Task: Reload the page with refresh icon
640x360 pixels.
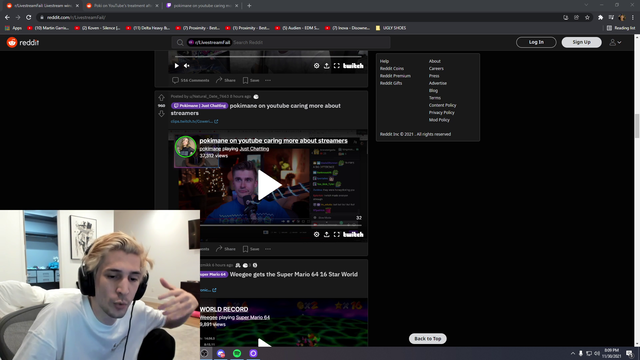Action: (x=29, y=17)
